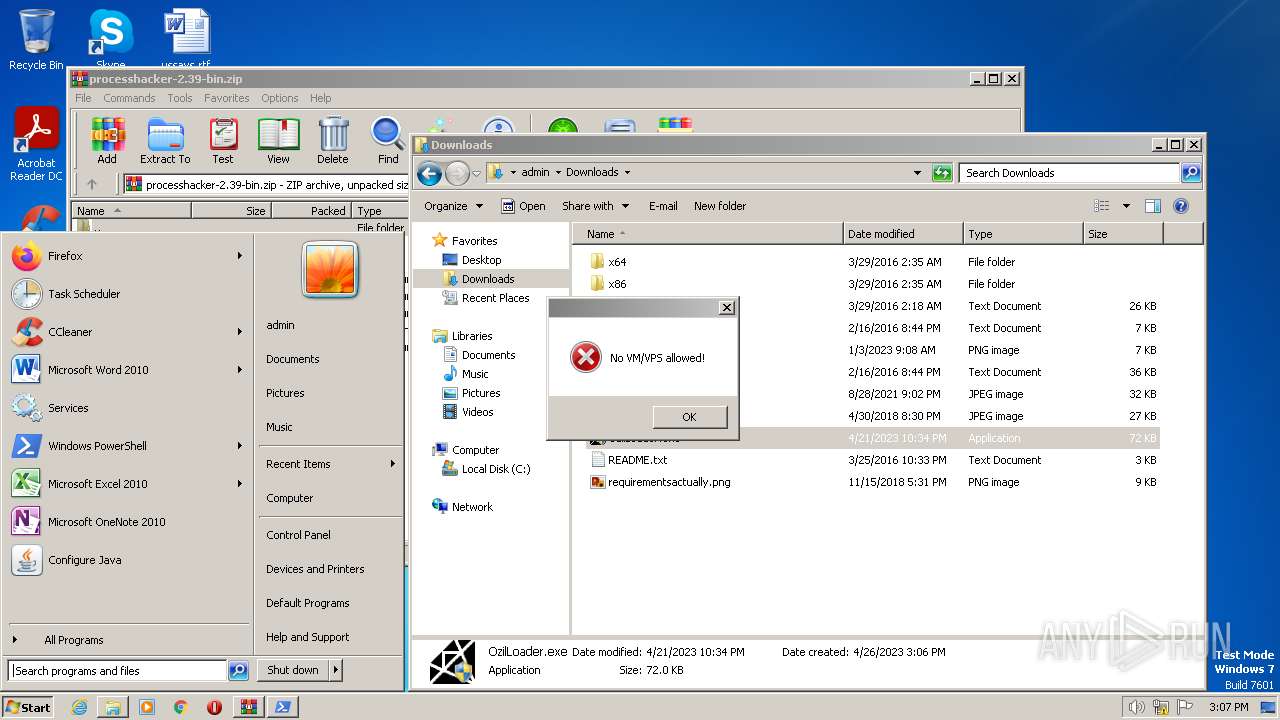
Task: Click Control Panel in Start menu
Action: (298, 535)
